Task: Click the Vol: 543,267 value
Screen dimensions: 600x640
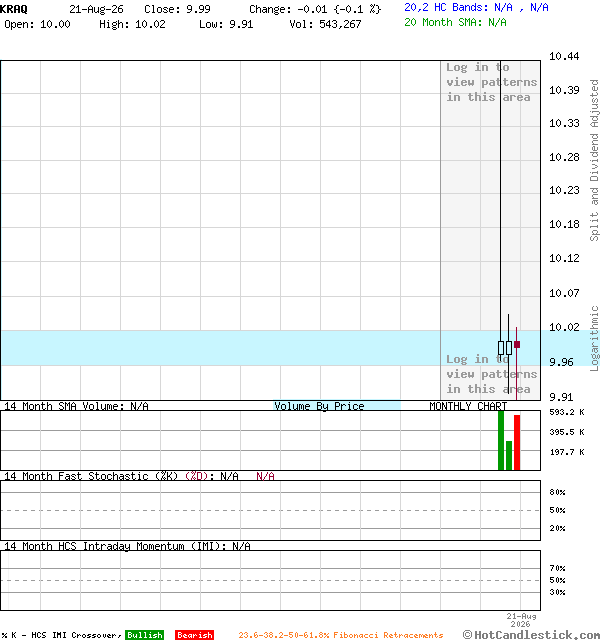Action: [325, 24]
